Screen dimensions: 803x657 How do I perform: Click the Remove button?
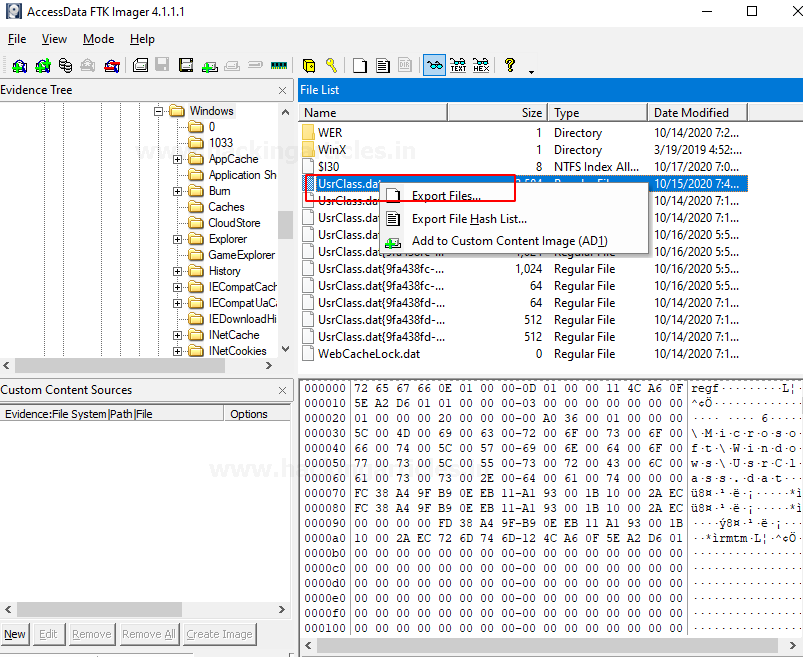click(x=92, y=634)
